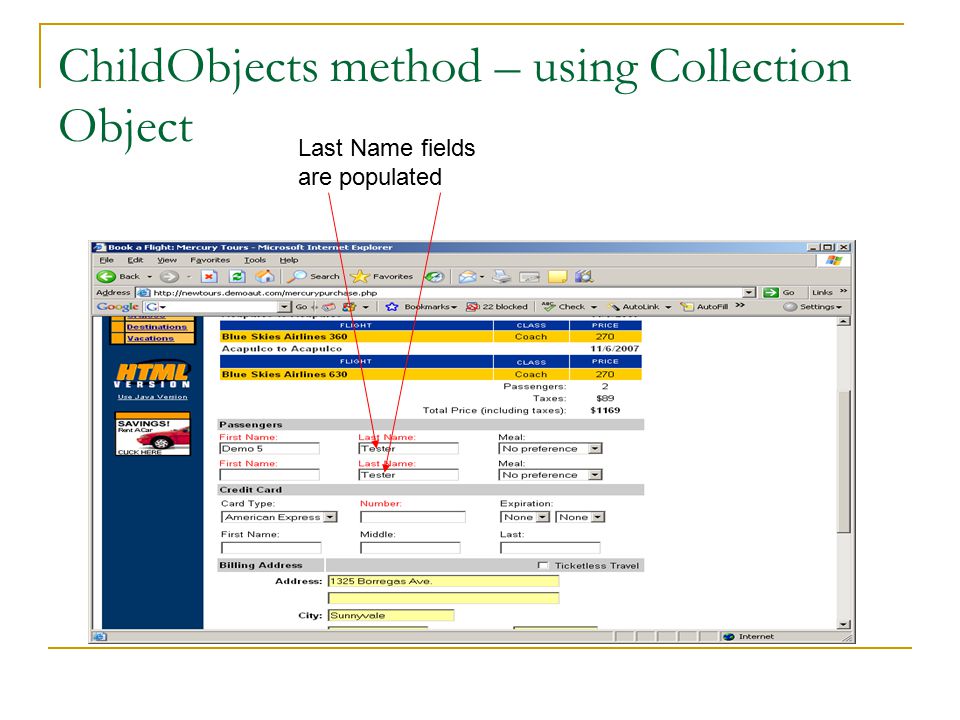Click the second passenger Last Name field
This screenshot has height=720, width=960.
[x=408, y=475]
